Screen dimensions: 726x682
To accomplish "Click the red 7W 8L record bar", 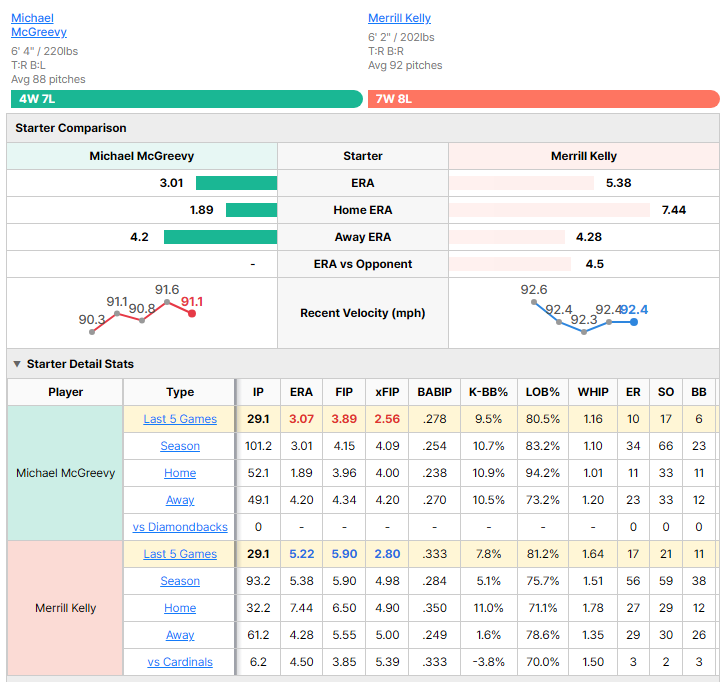I will (544, 99).
